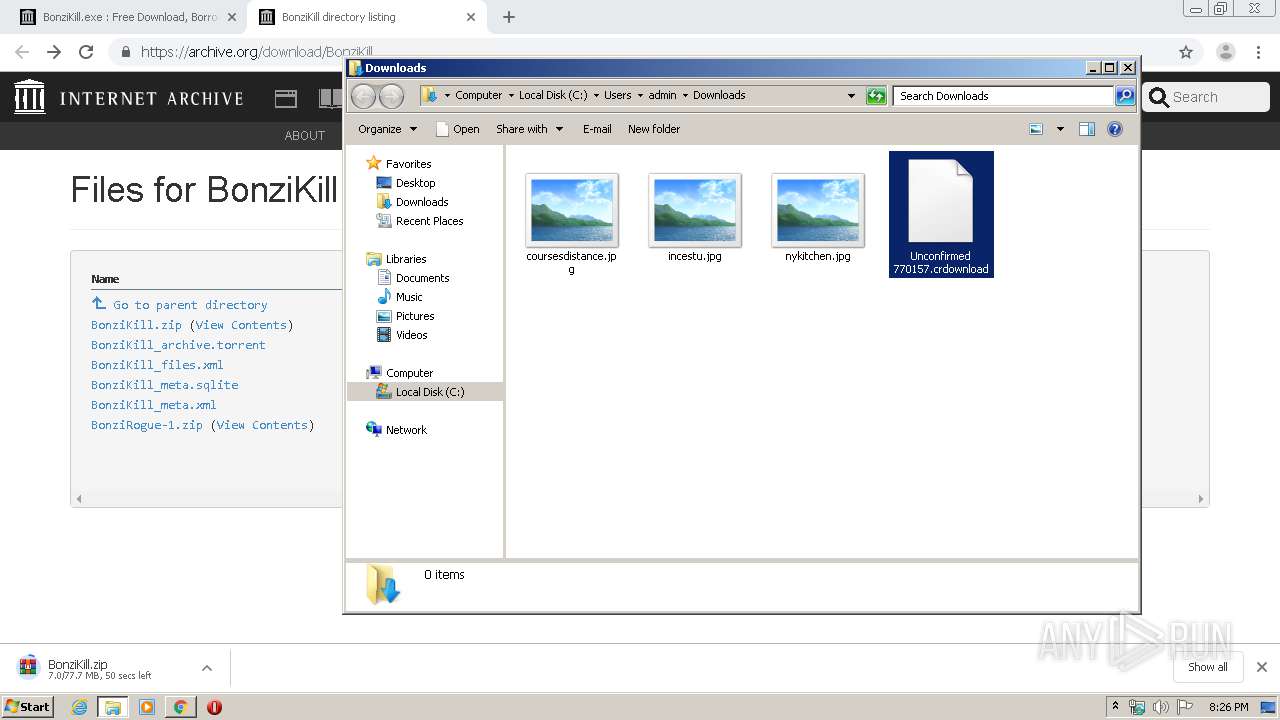Open the Windows Start menu

pos(28,707)
